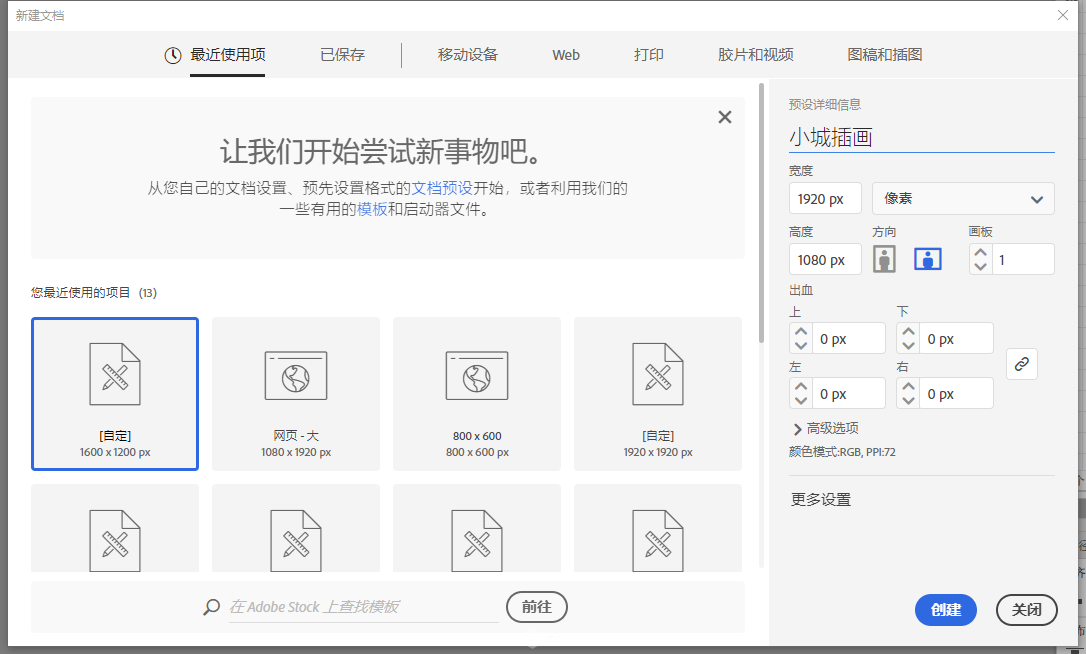The width and height of the screenshot is (1086, 654).
Task: Toggle the bleed link chain icon
Action: 1021,365
